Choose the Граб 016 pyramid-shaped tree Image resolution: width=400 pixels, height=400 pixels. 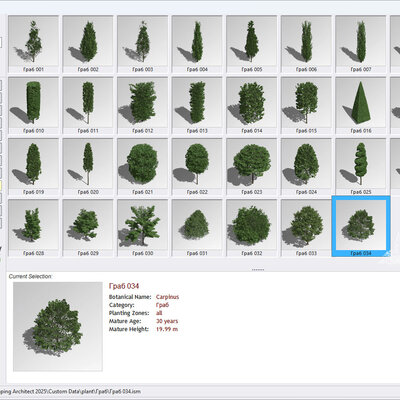tap(361, 106)
